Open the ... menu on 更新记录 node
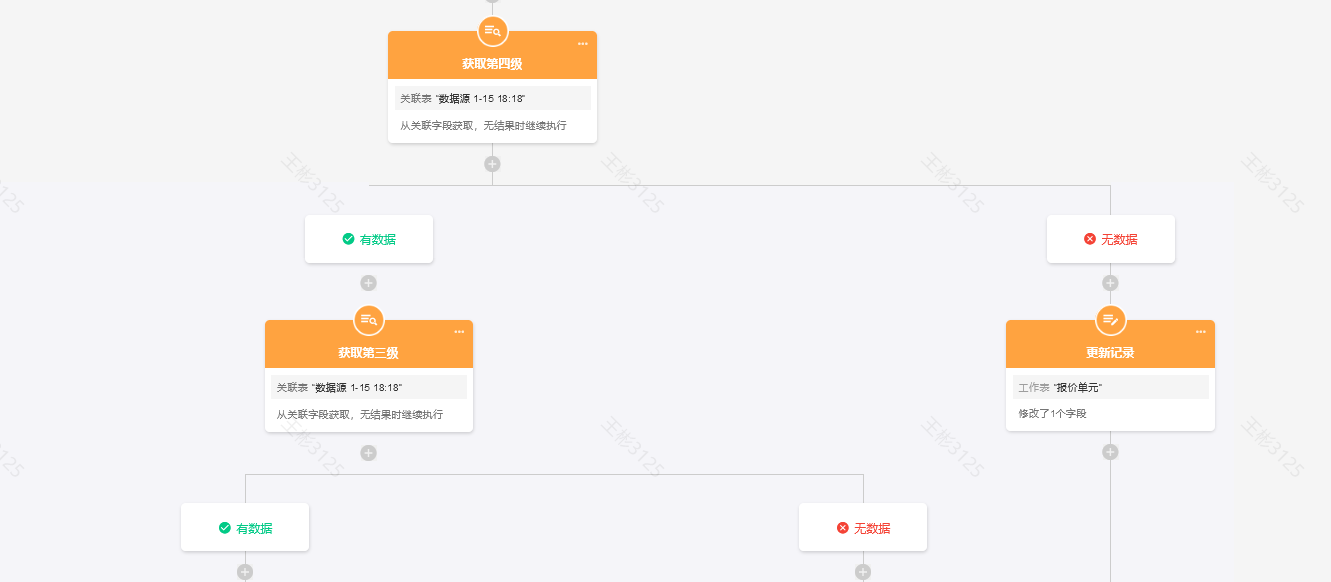1331x582 pixels. [x=1200, y=333]
